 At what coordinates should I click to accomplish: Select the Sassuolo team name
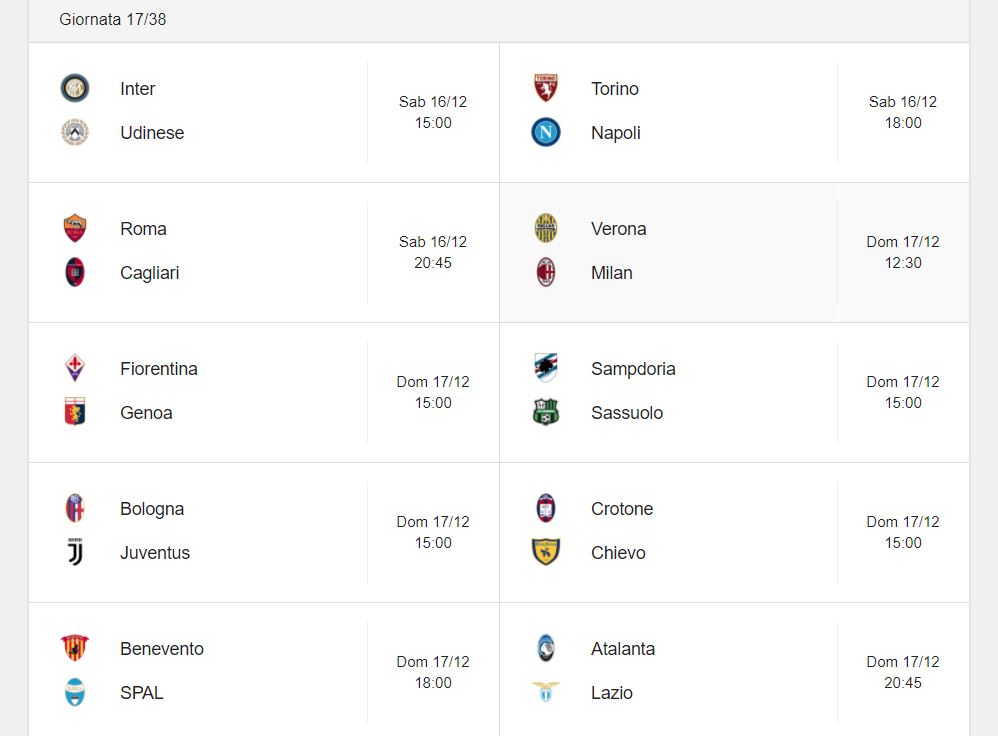click(627, 413)
